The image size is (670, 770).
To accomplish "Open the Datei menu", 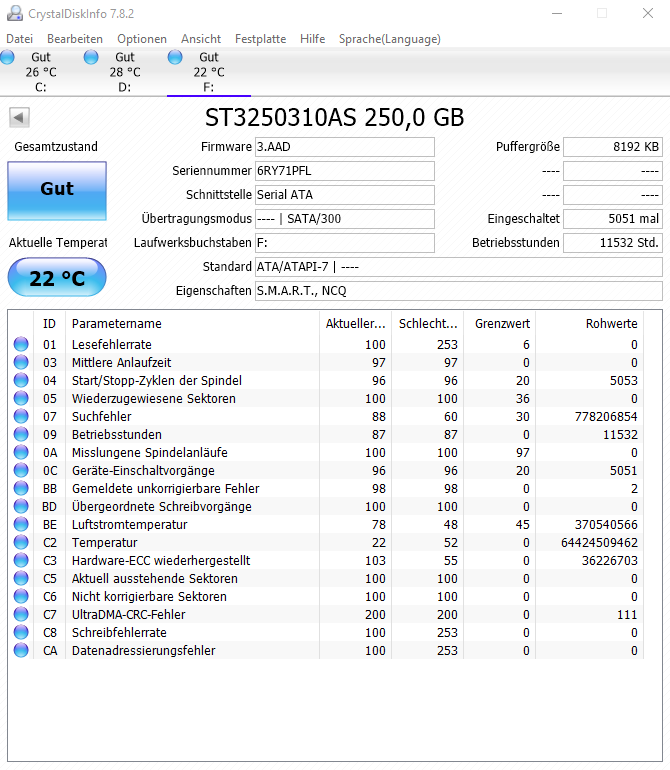I will (20, 39).
